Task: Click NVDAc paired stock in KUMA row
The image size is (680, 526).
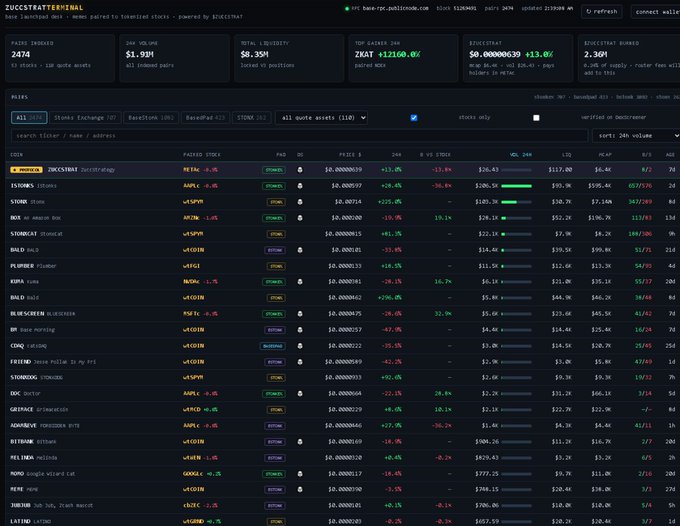Action: pos(191,282)
